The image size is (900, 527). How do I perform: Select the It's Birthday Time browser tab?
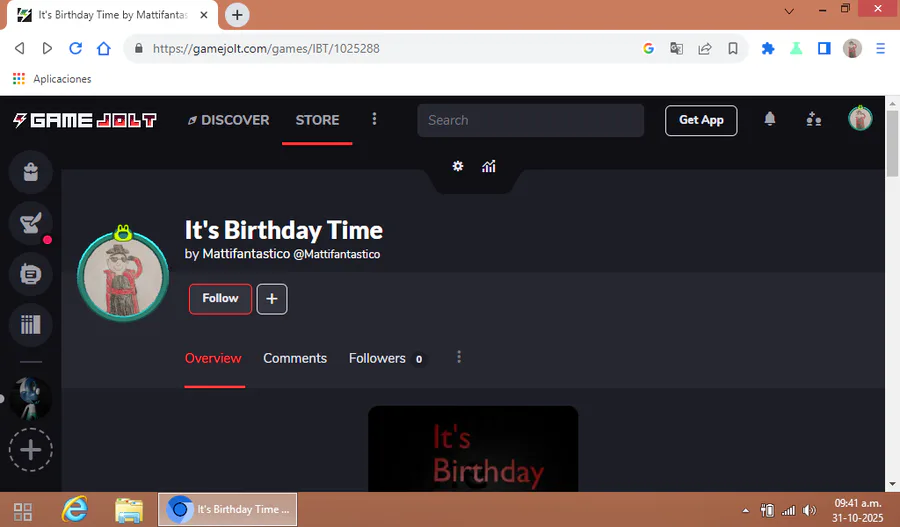coord(112,15)
